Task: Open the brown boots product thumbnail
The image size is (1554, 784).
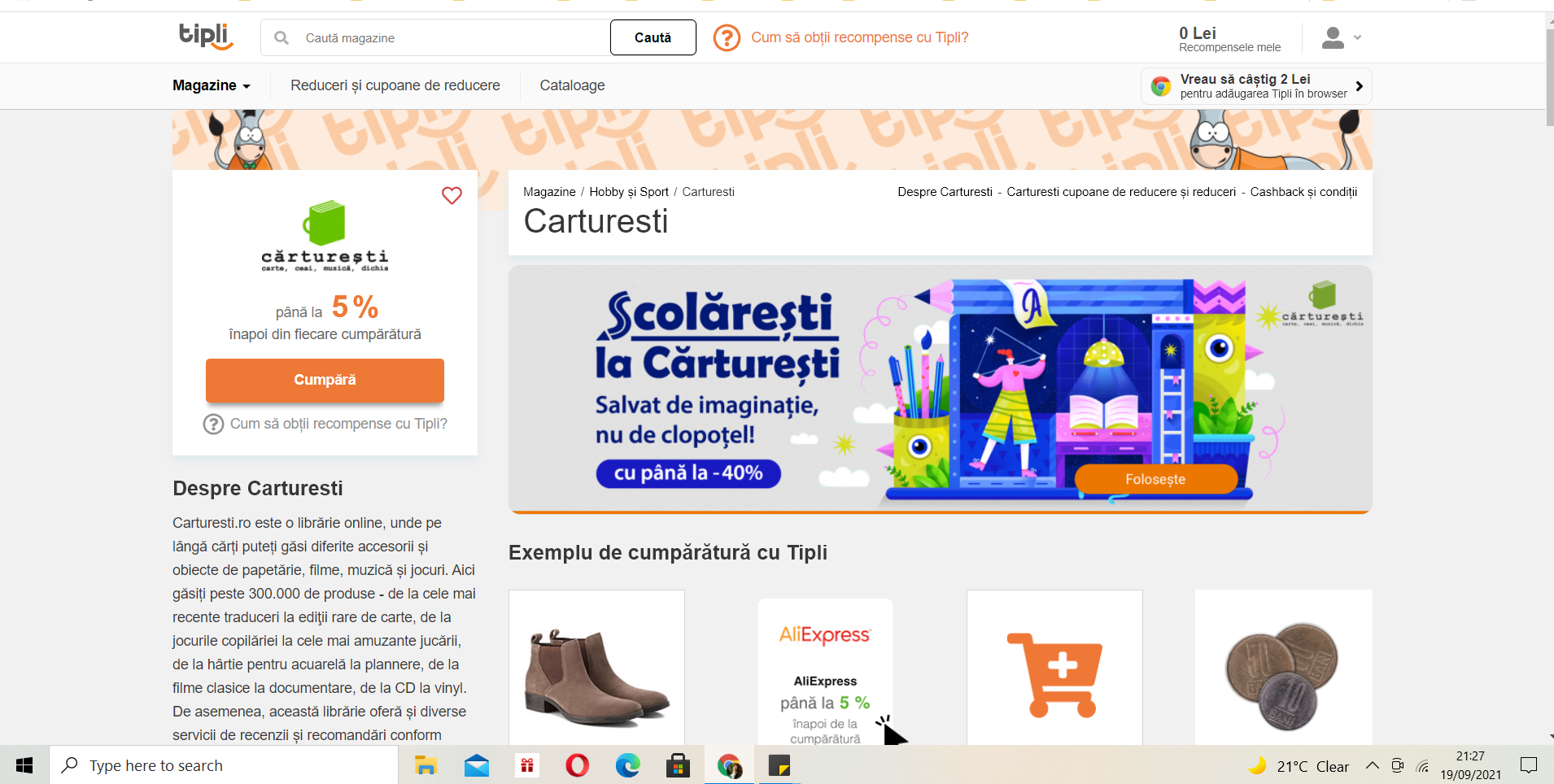Action: click(596, 667)
